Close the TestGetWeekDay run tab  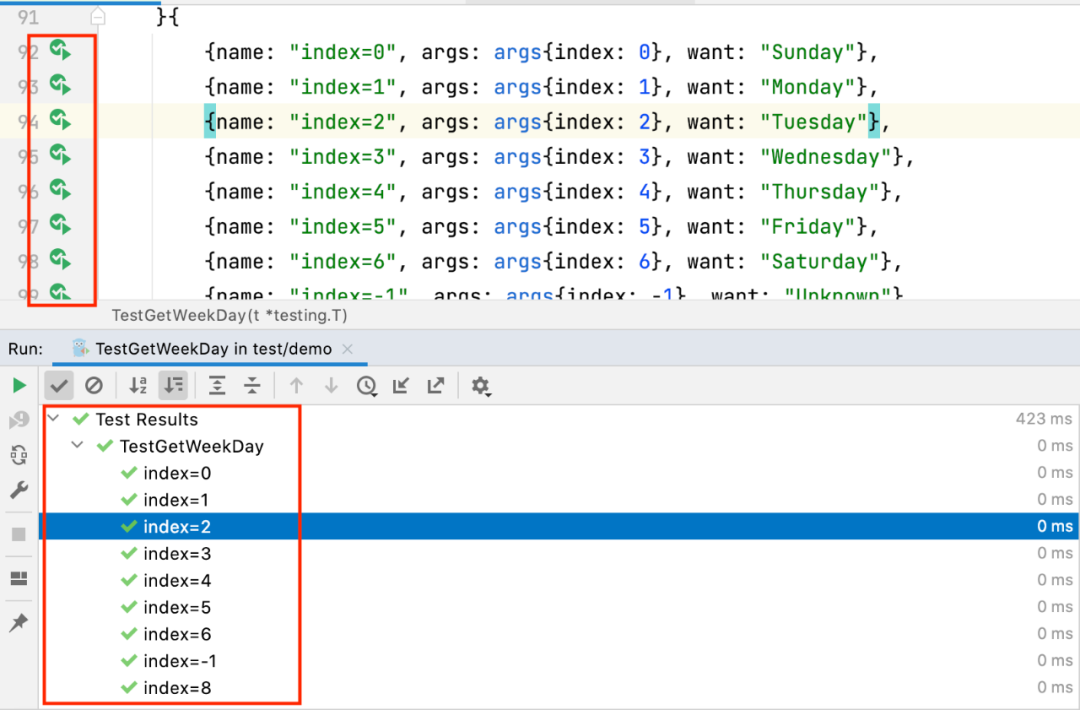click(348, 349)
